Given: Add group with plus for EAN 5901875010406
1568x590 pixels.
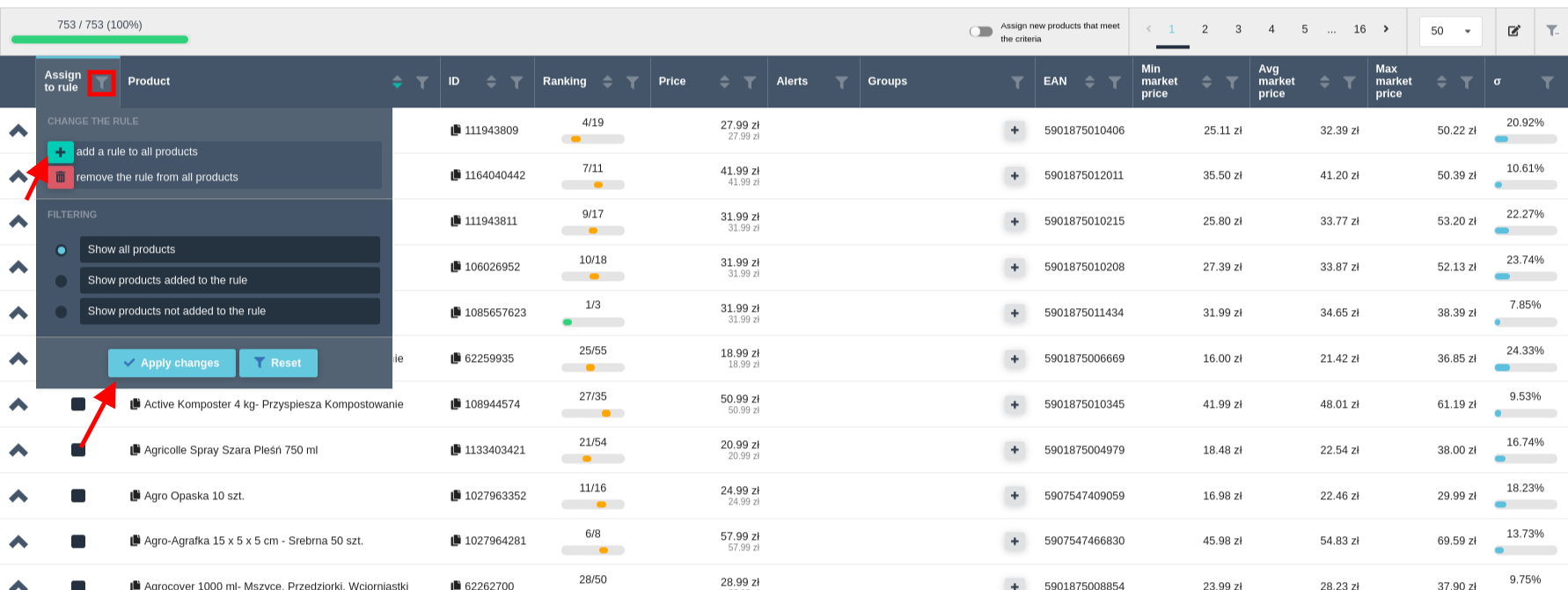Looking at the screenshot, I should click(1015, 130).
